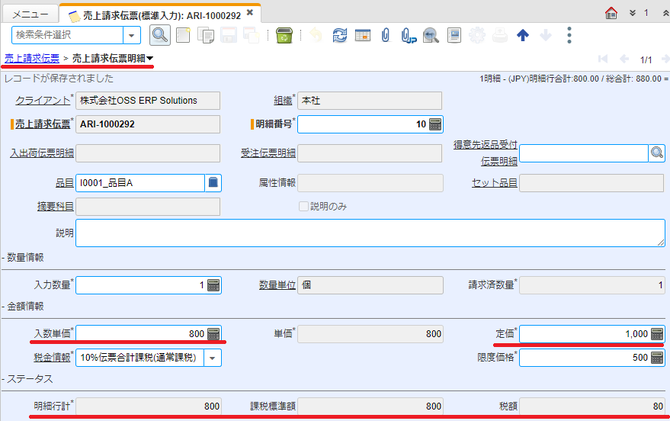Click the 受注伝票明細 label link
Screen dimensions: 670x421
pyautogui.click(x=268, y=153)
